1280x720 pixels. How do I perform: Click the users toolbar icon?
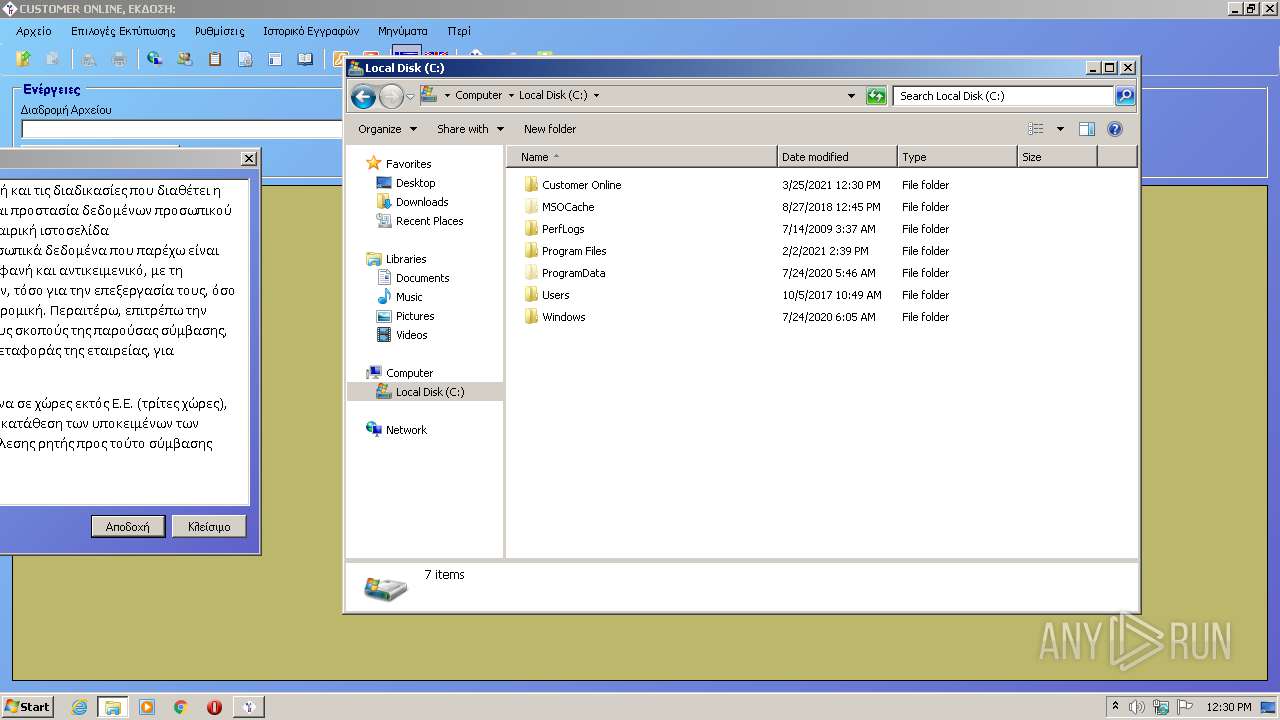[184, 59]
